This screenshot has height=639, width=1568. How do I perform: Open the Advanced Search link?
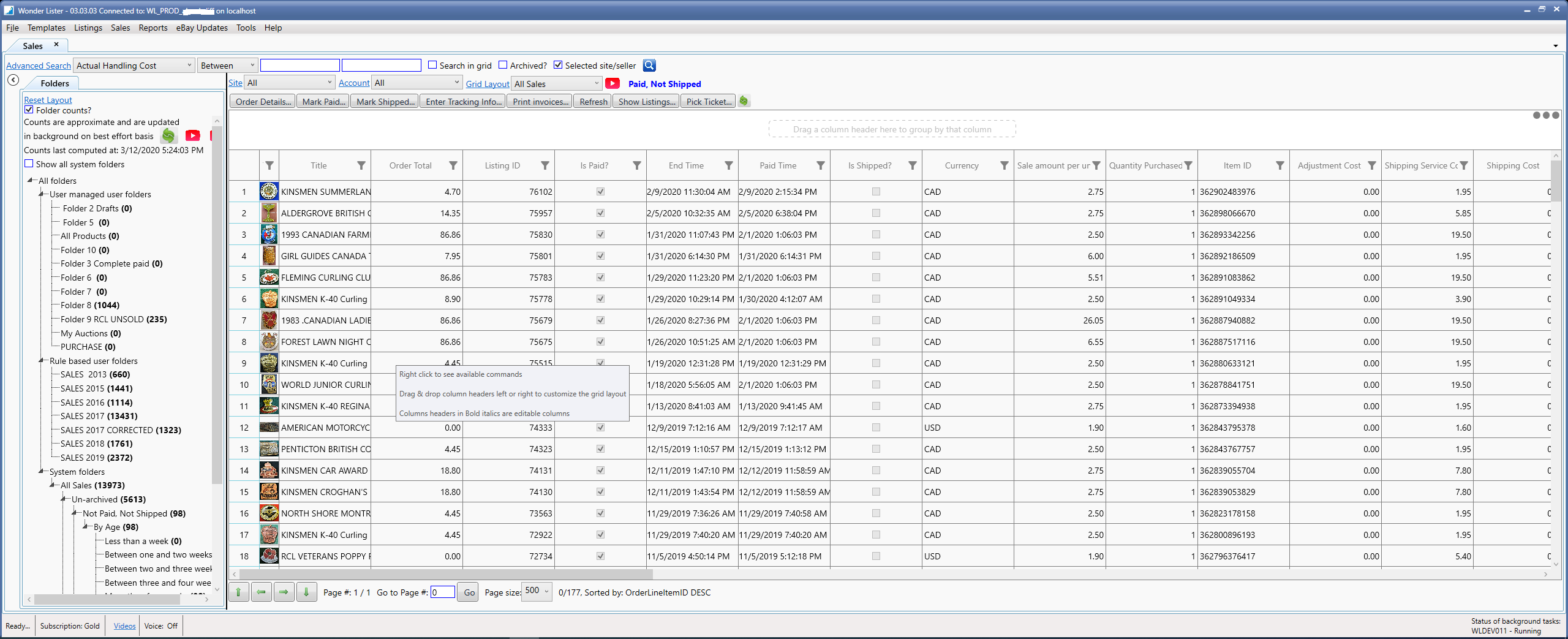(x=39, y=66)
